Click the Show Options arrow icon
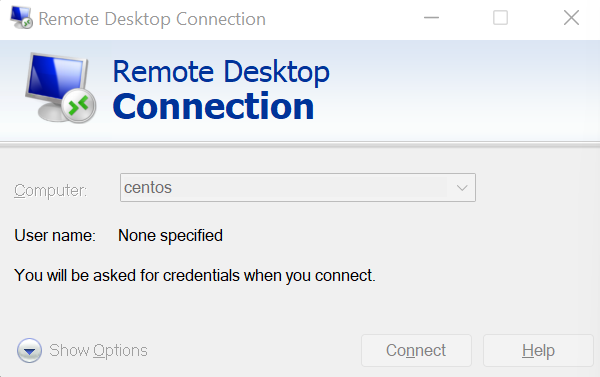The height and width of the screenshot is (377, 600). click(x=29, y=350)
